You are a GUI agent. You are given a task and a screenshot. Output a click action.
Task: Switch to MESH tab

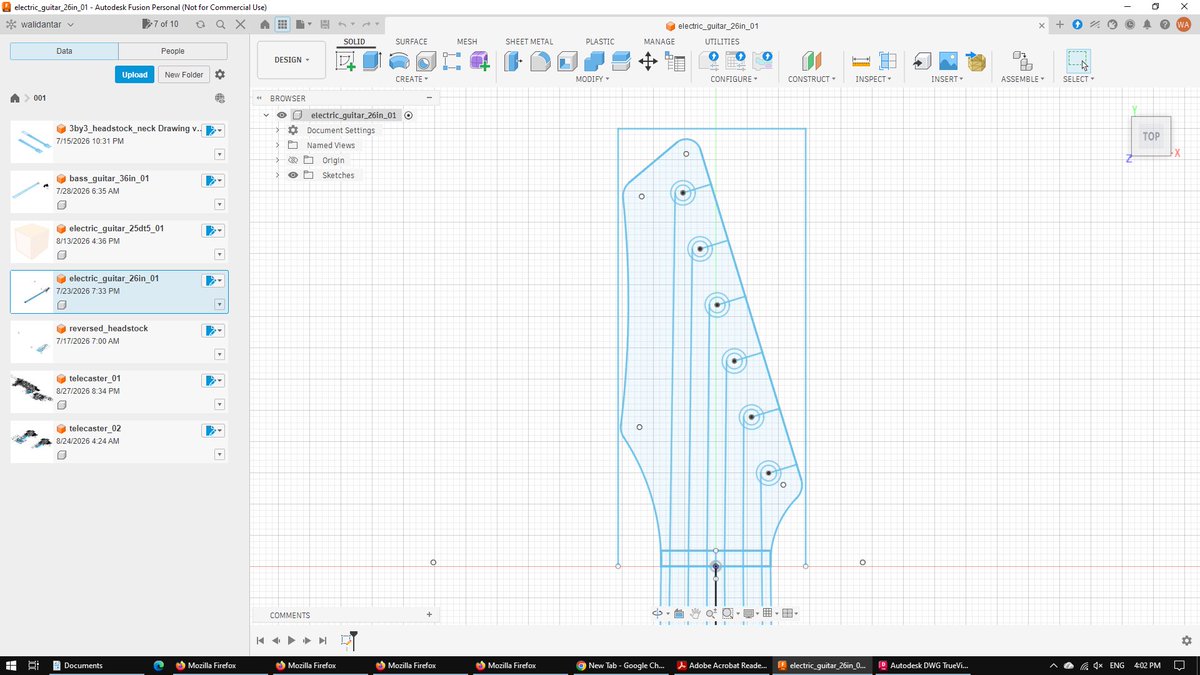coord(467,41)
